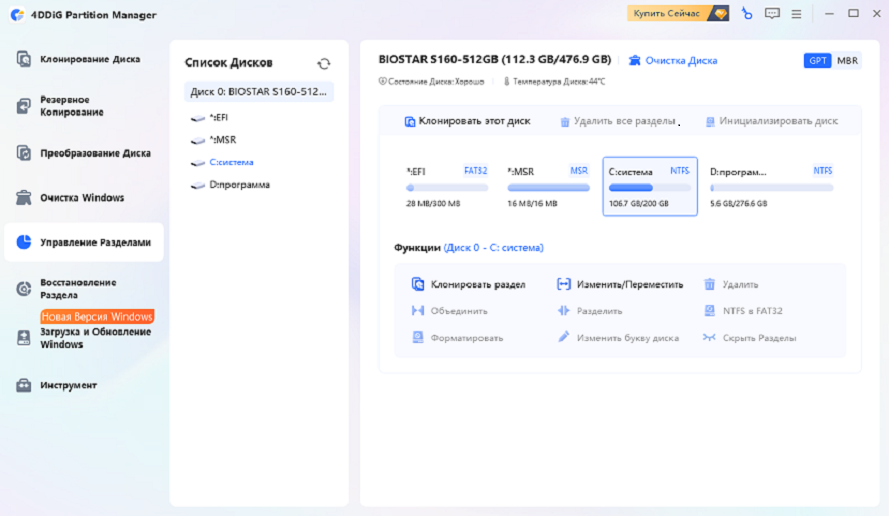Select *:MSR in disk list
The height and width of the screenshot is (516, 889).
tap(222, 139)
